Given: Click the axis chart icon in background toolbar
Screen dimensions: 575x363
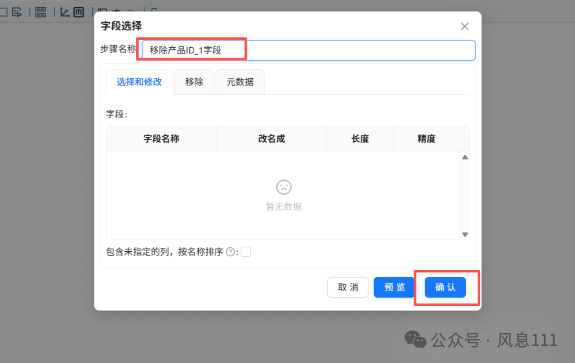Looking at the screenshot, I should click(x=65, y=12).
